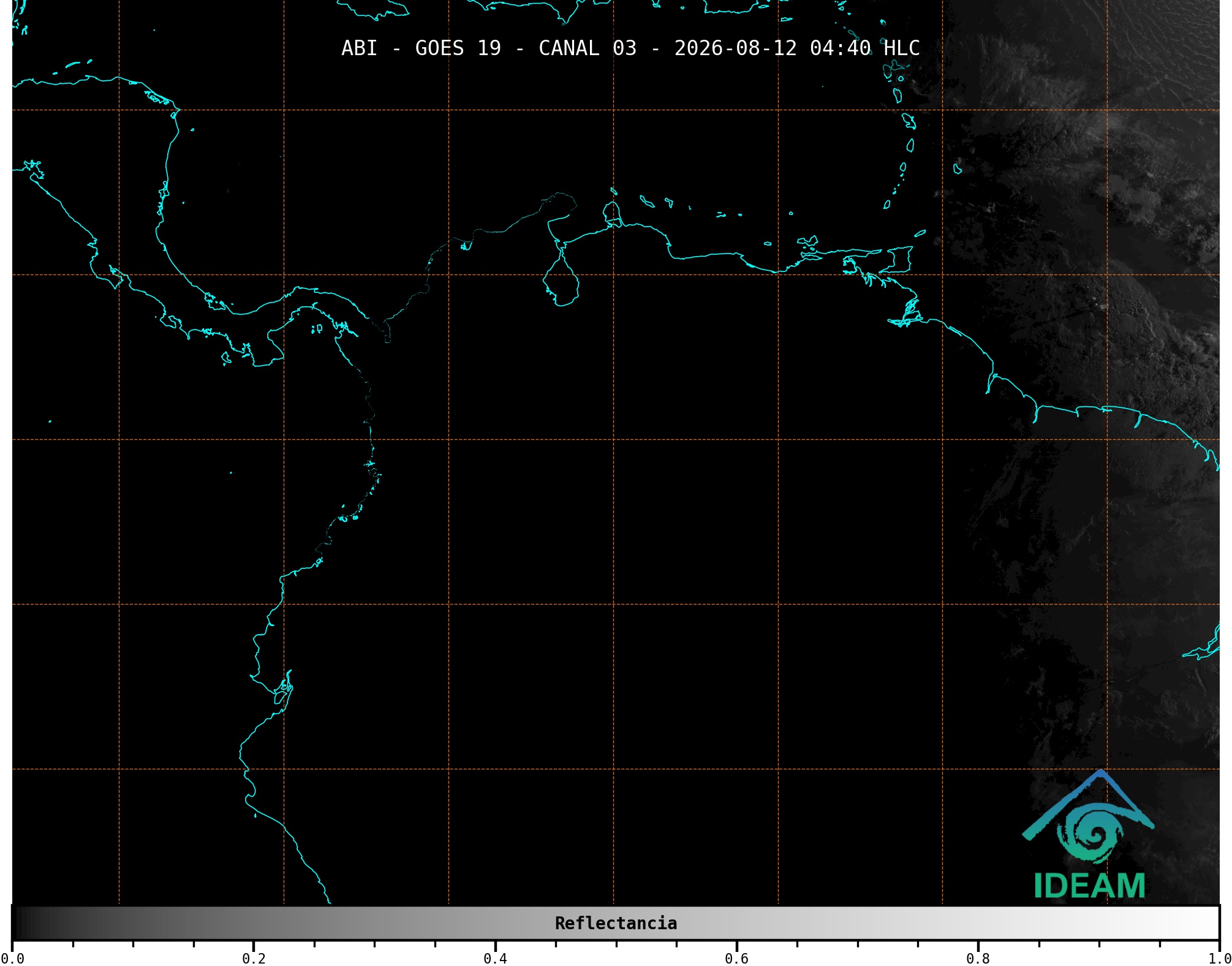Click the IDEAM logo

coord(1088,834)
